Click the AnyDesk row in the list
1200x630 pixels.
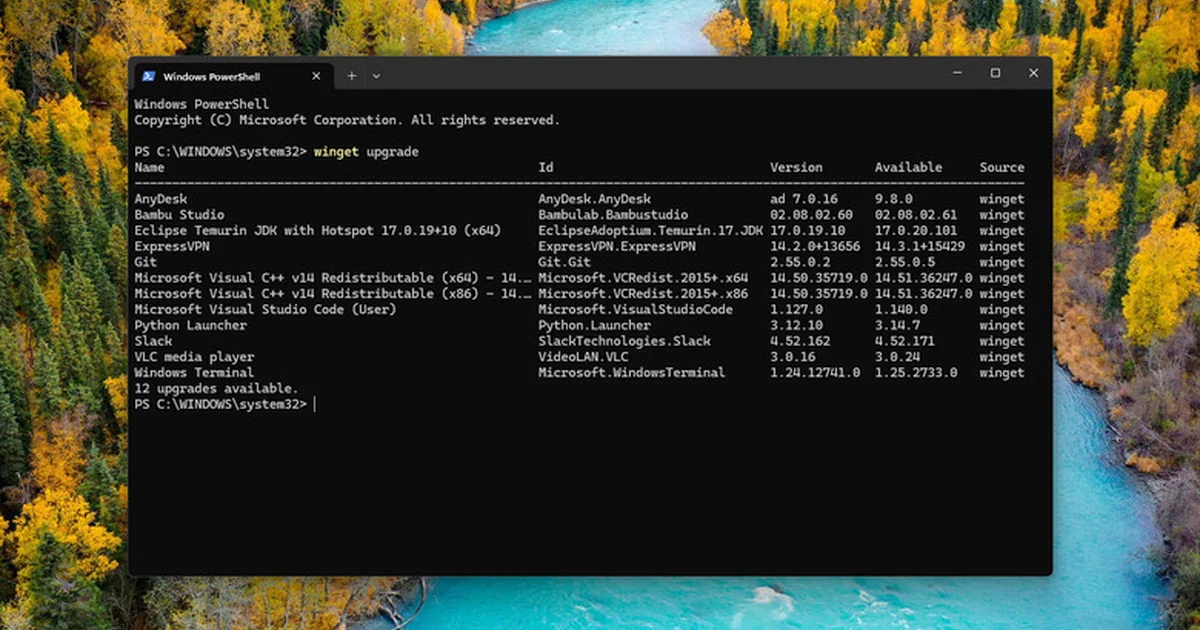pyautogui.click(x=579, y=199)
